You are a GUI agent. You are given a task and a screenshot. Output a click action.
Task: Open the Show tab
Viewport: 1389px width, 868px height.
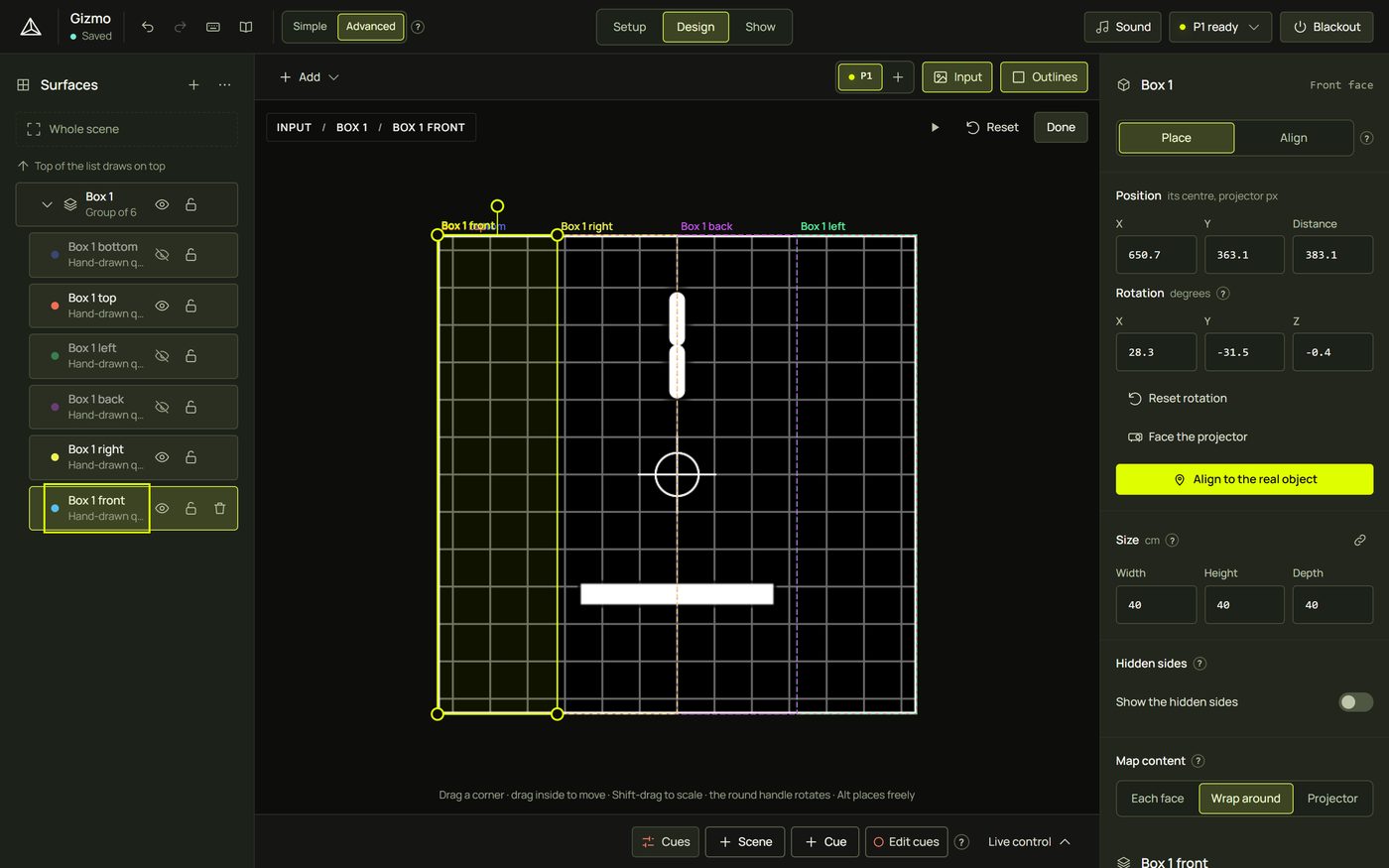(x=760, y=27)
